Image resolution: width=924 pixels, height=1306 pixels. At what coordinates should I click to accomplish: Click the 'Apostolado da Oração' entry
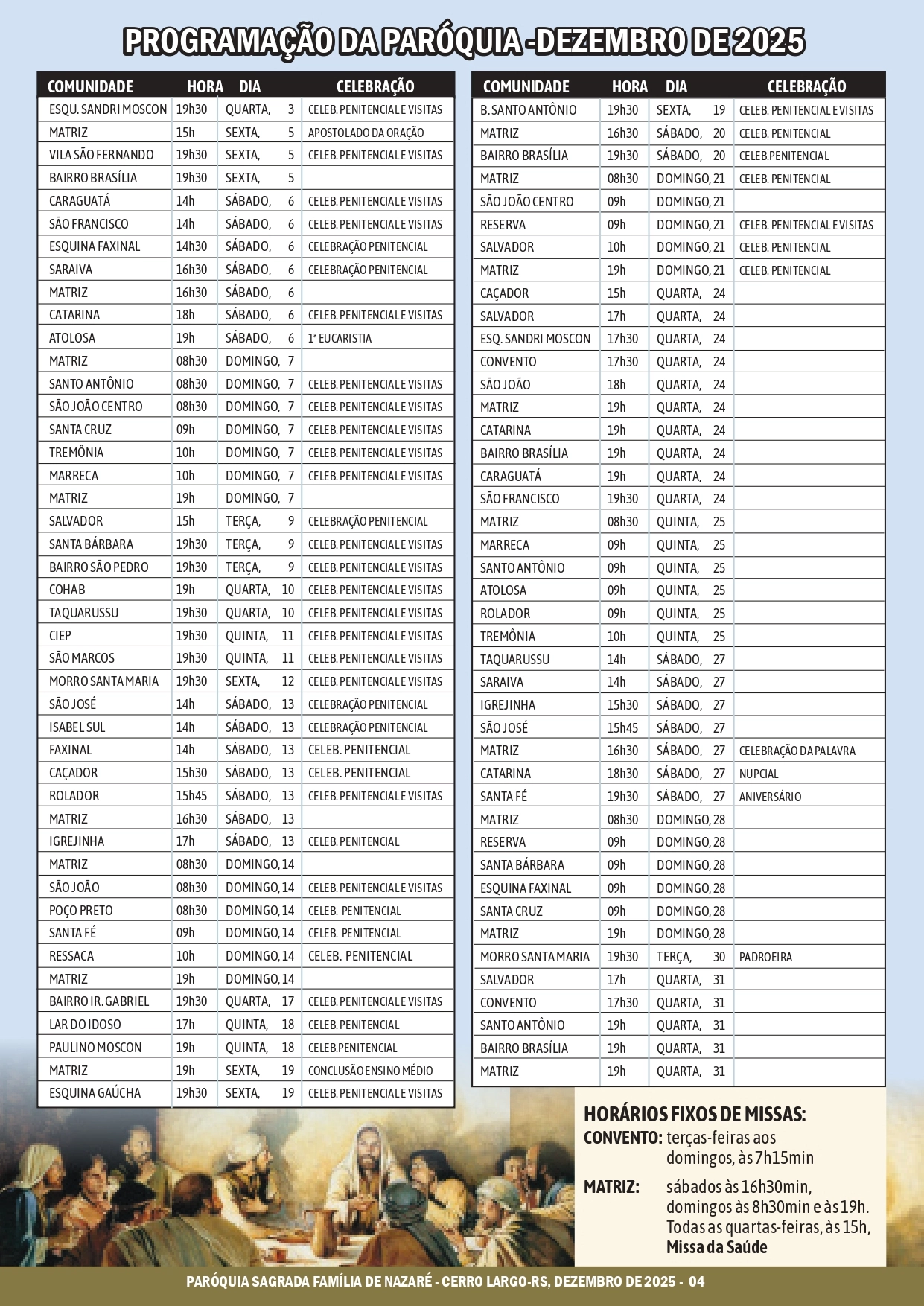pos(366,133)
